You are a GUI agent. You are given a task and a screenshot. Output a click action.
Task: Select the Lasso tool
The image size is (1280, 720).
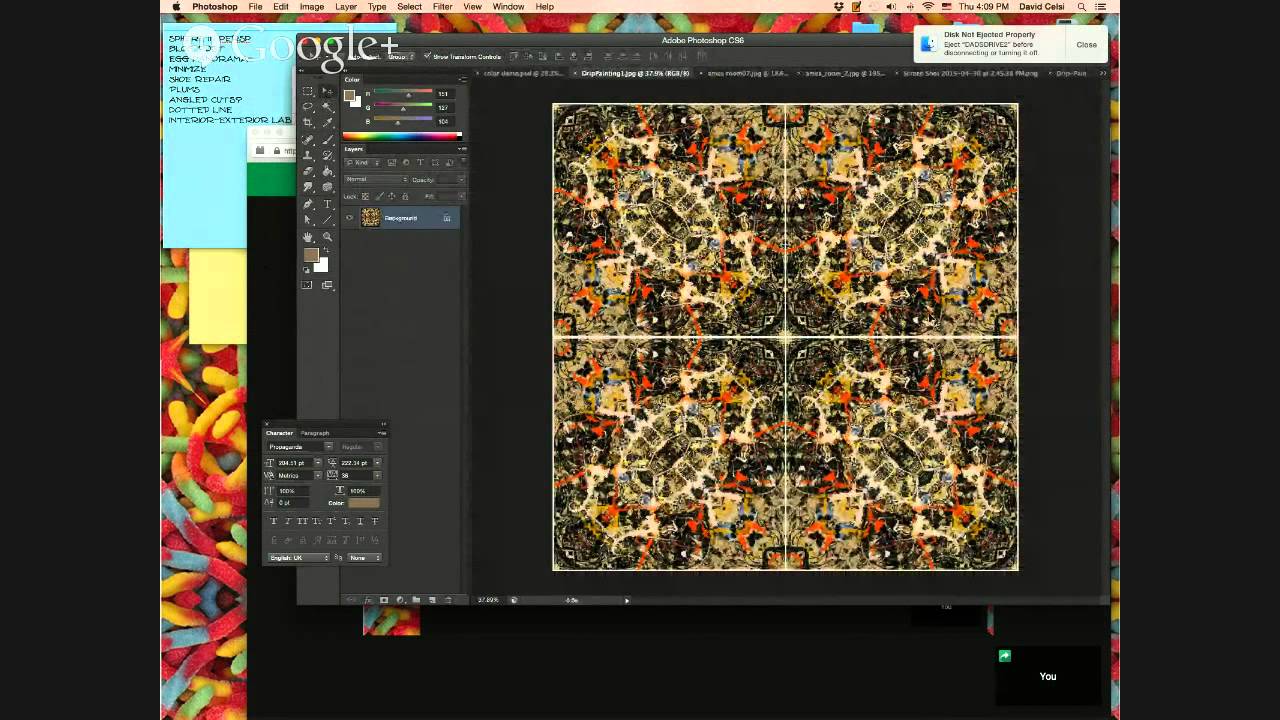308,107
